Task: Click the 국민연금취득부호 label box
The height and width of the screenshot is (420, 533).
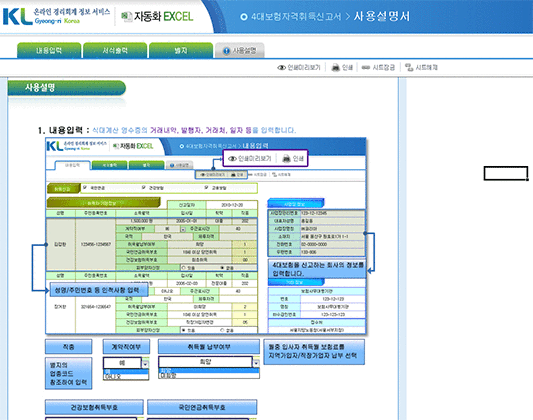Action: coord(202,407)
